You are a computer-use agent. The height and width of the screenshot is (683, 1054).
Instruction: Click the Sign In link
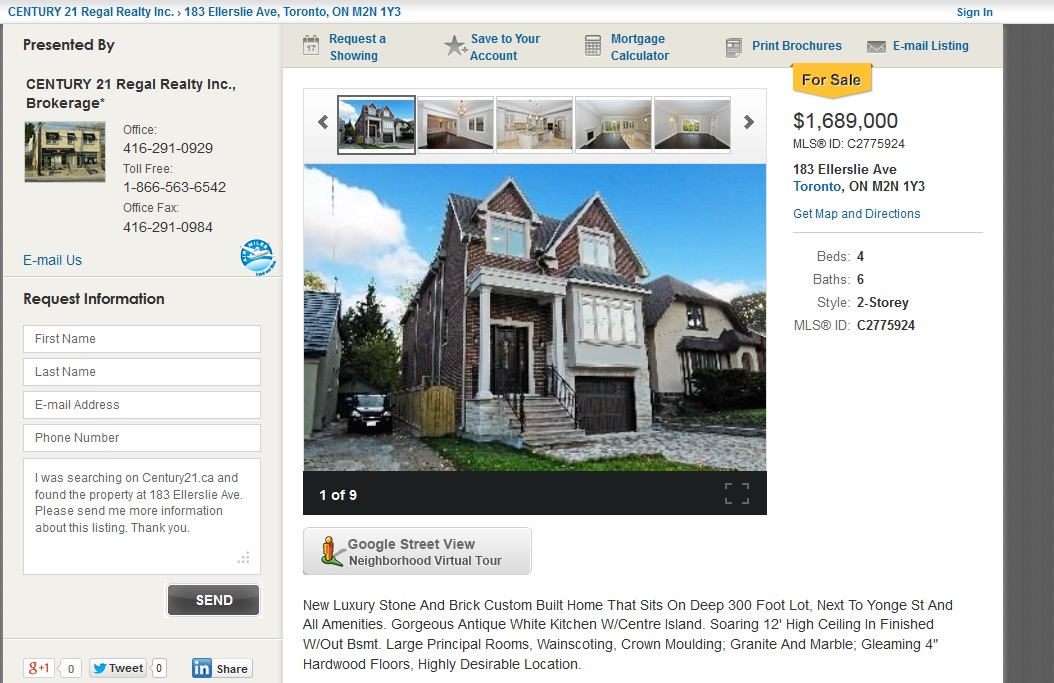(974, 12)
